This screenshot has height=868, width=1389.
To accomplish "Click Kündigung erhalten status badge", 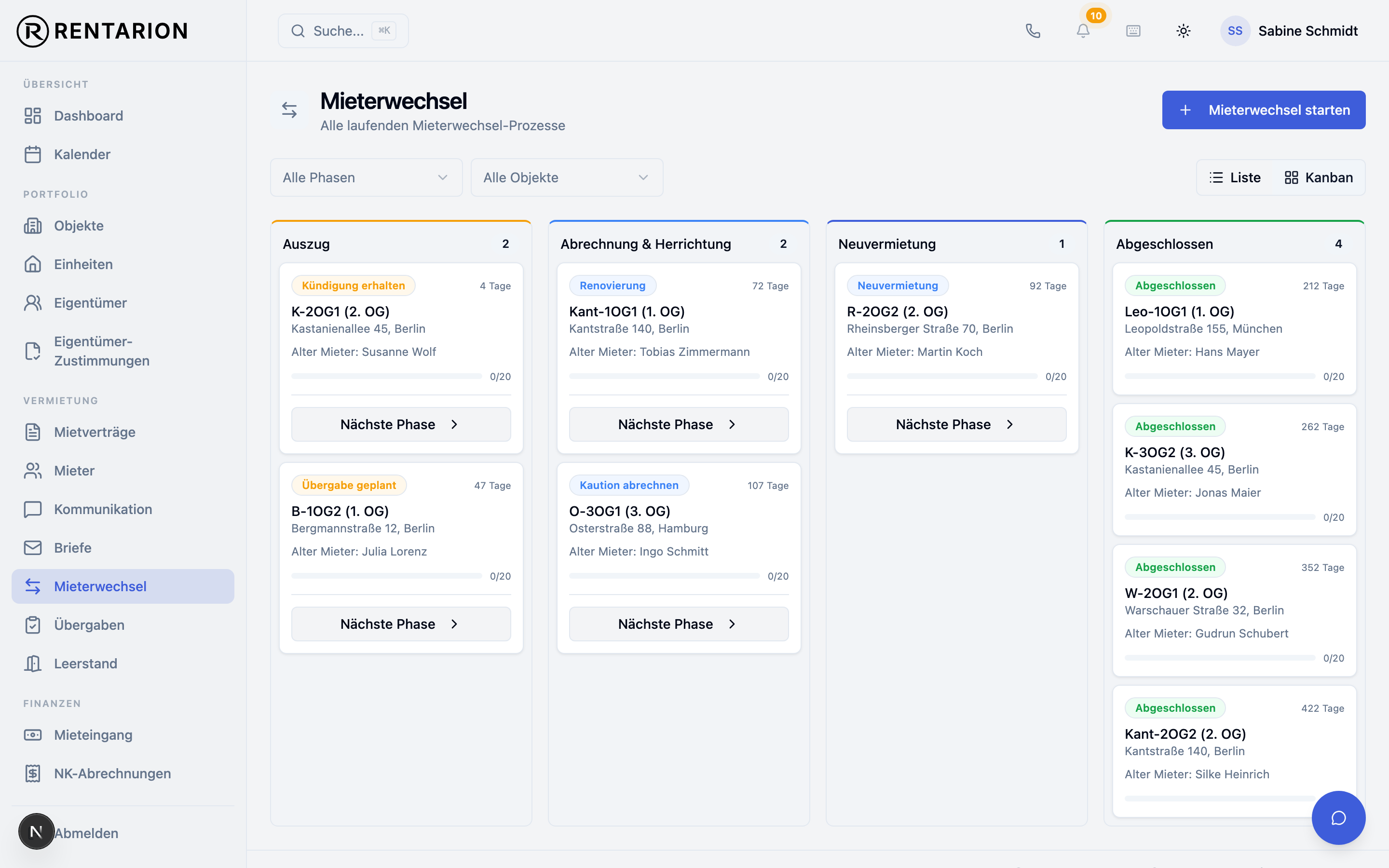I will coord(353,285).
